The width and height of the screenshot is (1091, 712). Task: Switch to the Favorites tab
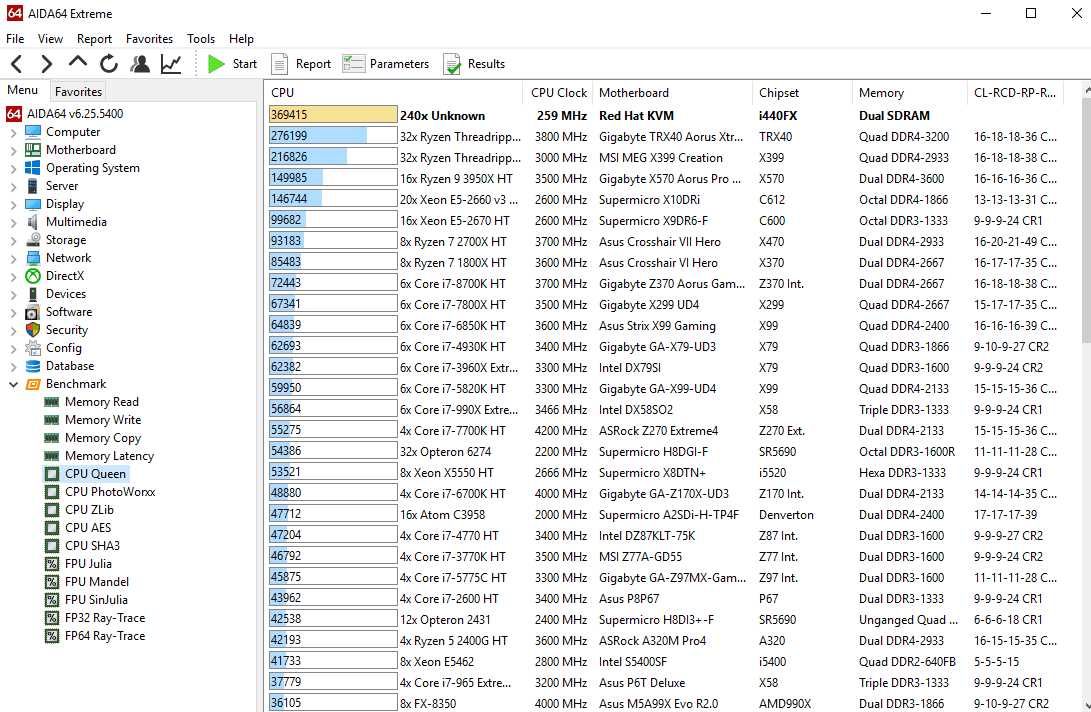79,91
